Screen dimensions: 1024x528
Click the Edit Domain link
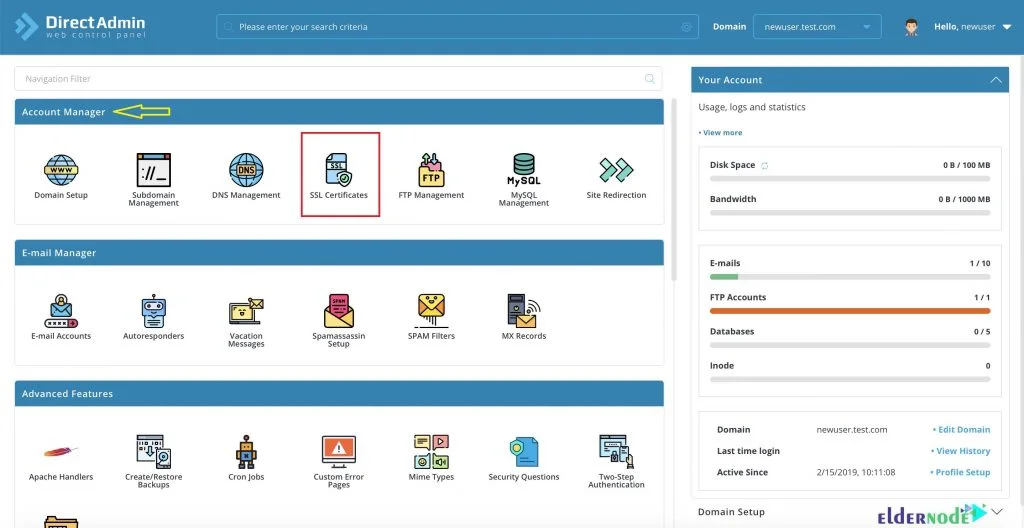(x=962, y=430)
